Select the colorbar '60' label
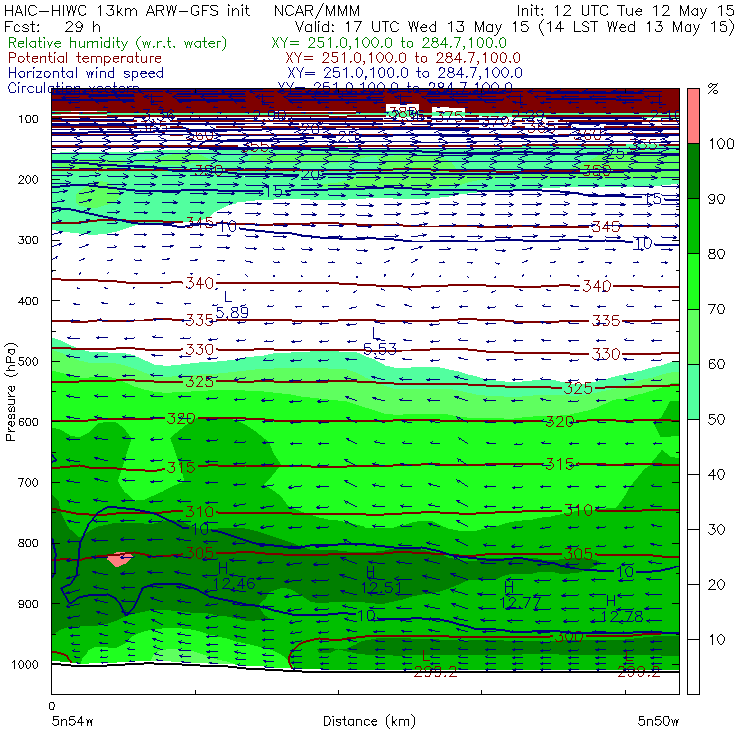740x740 pixels. [x=716, y=364]
